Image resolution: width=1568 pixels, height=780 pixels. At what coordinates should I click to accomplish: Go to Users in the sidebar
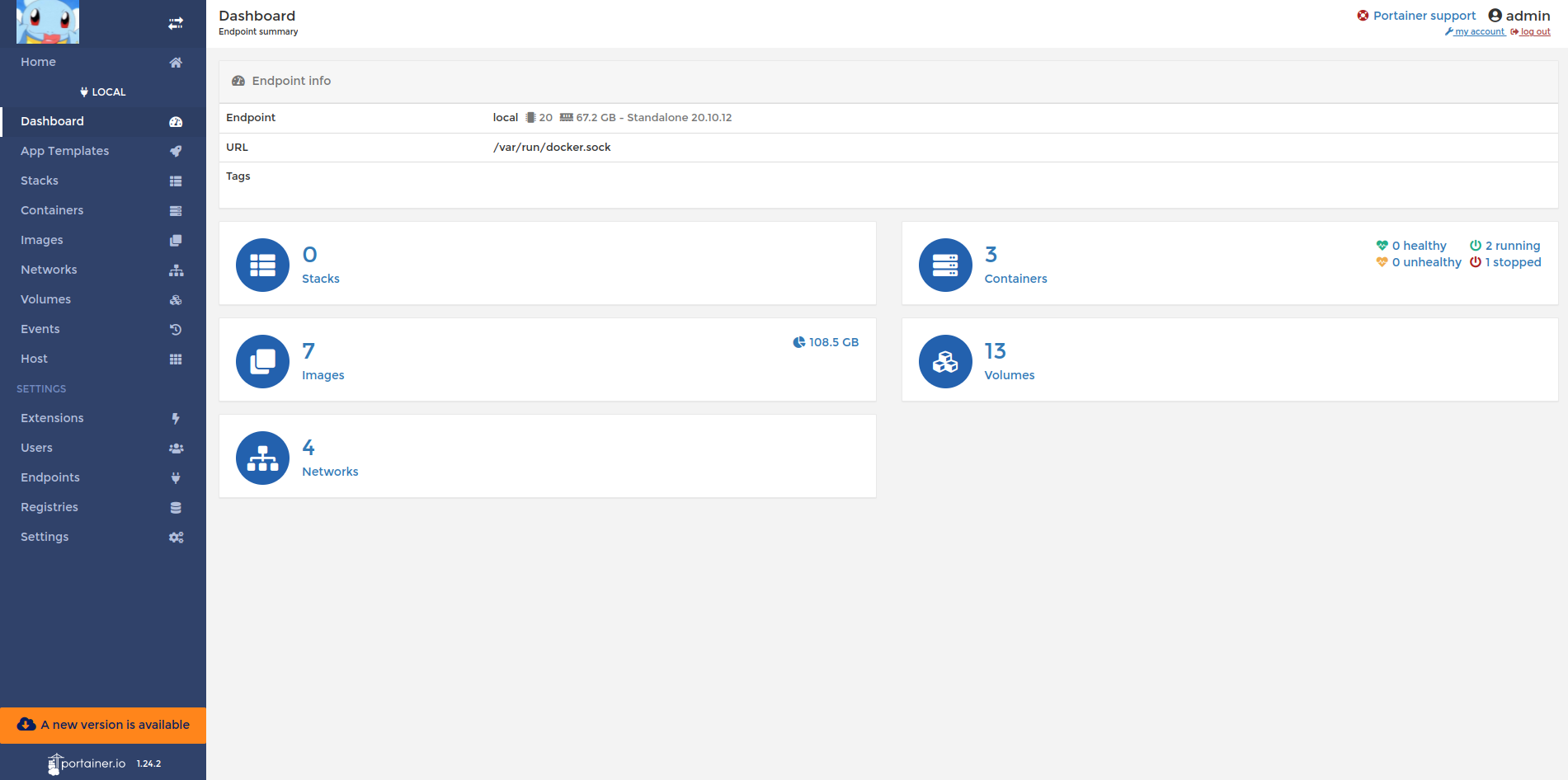pyautogui.click(x=36, y=448)
